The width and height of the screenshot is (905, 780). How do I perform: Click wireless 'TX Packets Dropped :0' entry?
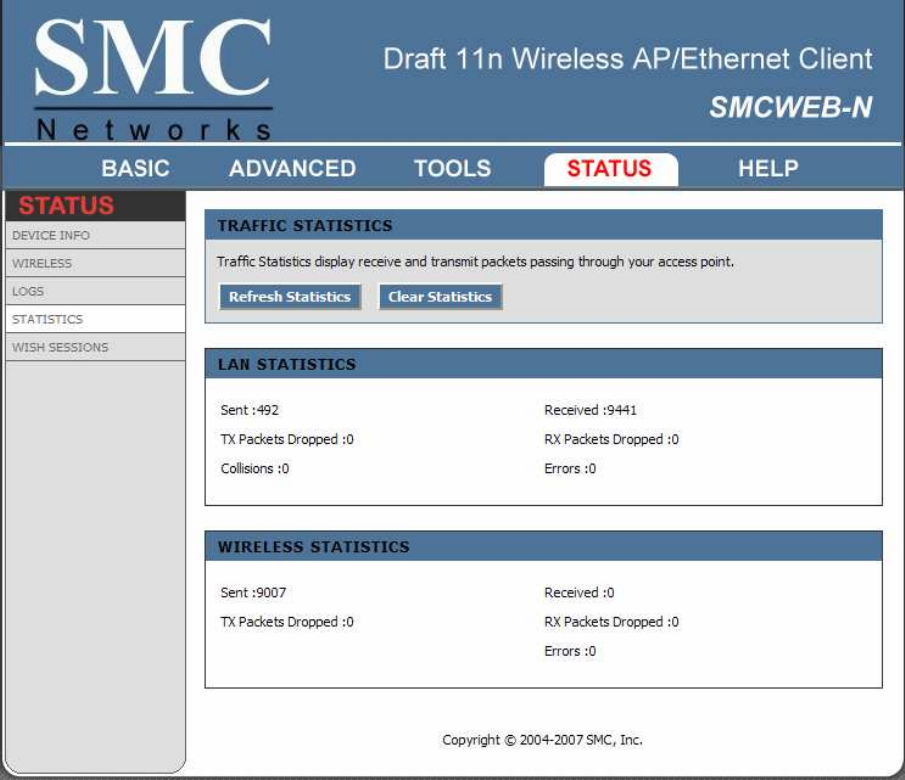click(287, 622)
